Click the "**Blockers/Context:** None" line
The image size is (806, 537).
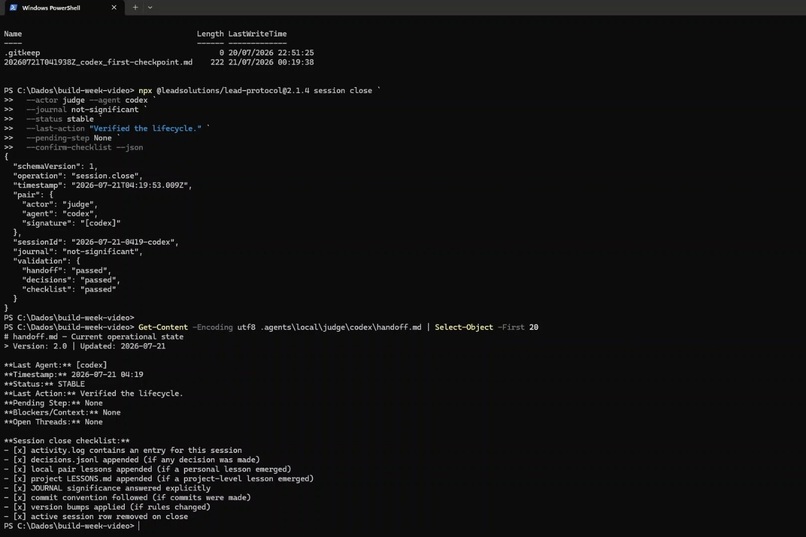[x=62, y=413]
